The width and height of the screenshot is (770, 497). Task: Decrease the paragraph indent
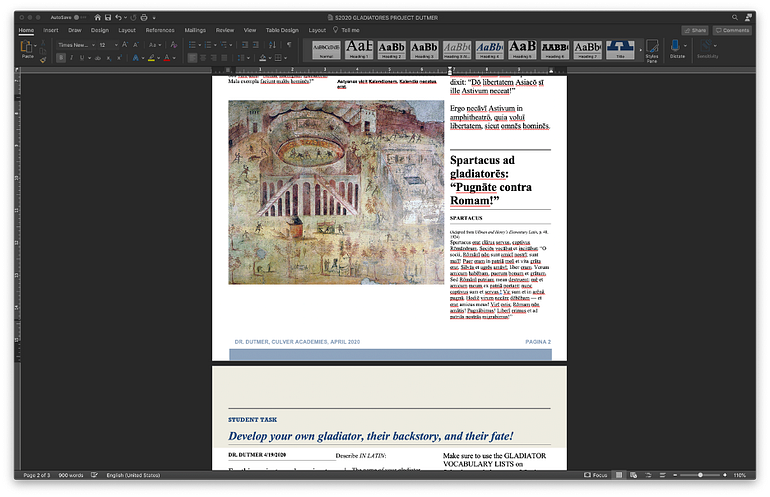[x=245, y=45]
